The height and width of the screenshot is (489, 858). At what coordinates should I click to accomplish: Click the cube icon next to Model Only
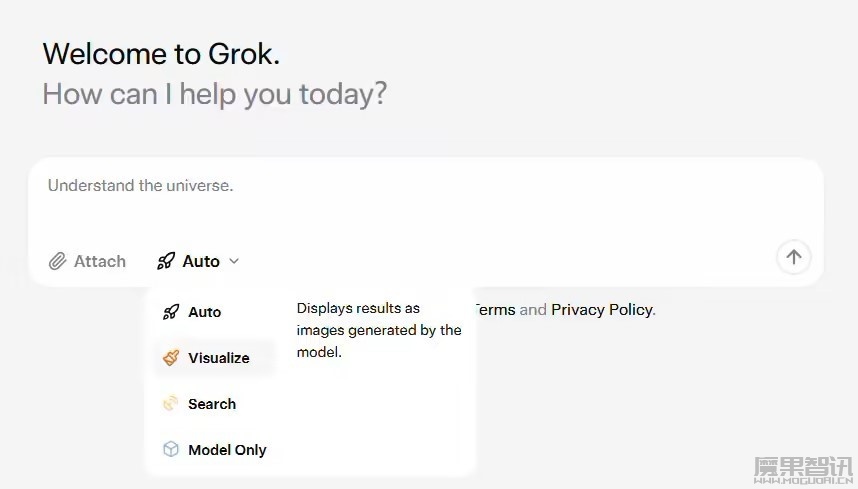[x=171, y=450]
